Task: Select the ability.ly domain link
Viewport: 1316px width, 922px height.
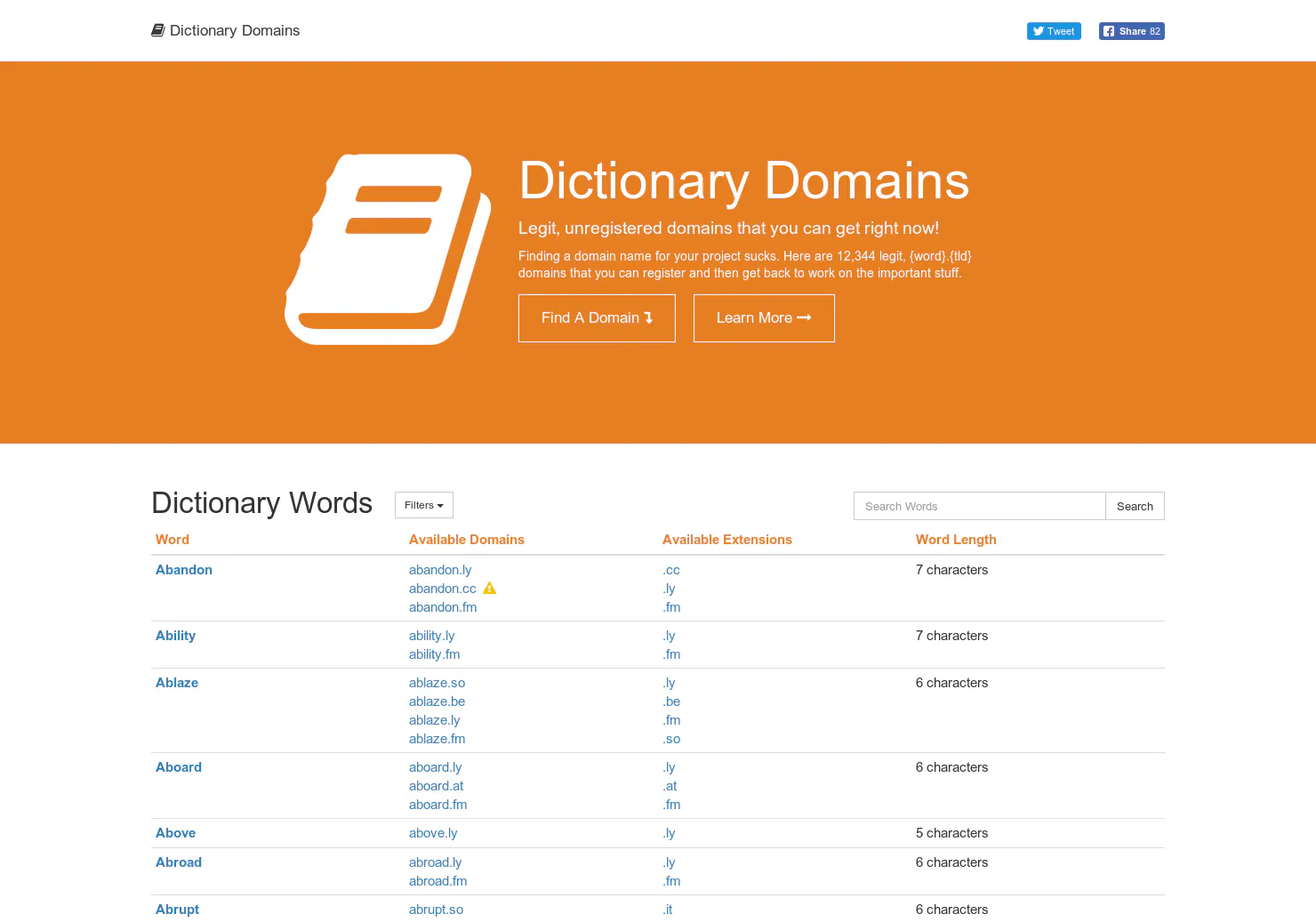Action: (431, 636)
